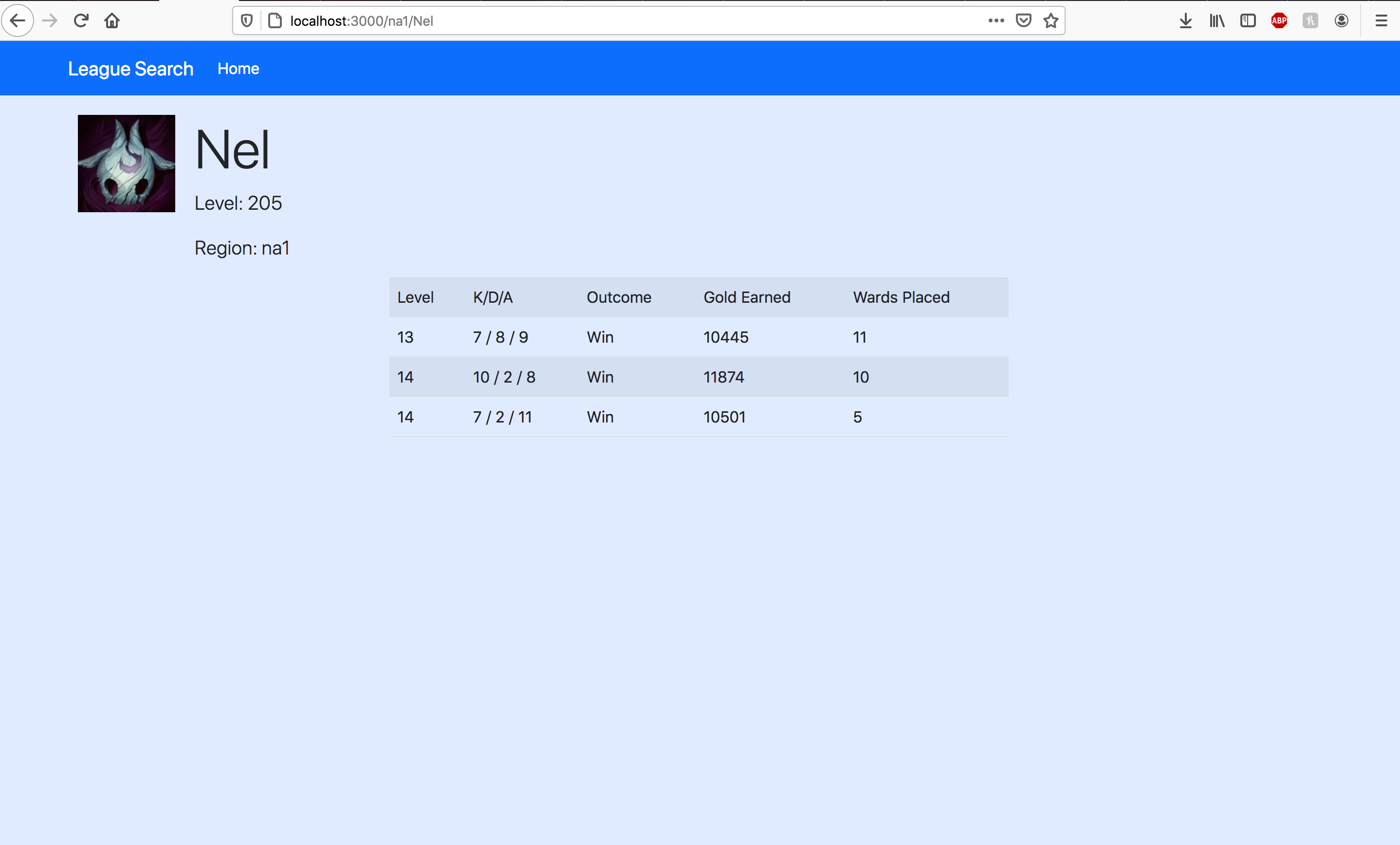Toggle the browser sidebar view
The width and height of the screenshot is (1400, 845).
[x=1248, y=20]
